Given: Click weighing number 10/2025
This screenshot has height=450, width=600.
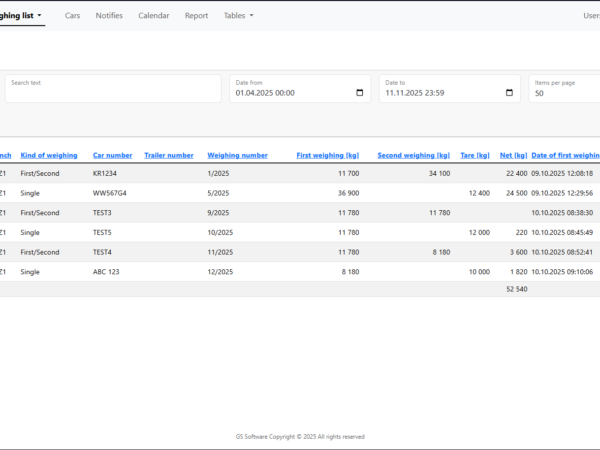Looking at the screenshot, I should [x=220, y=233].
